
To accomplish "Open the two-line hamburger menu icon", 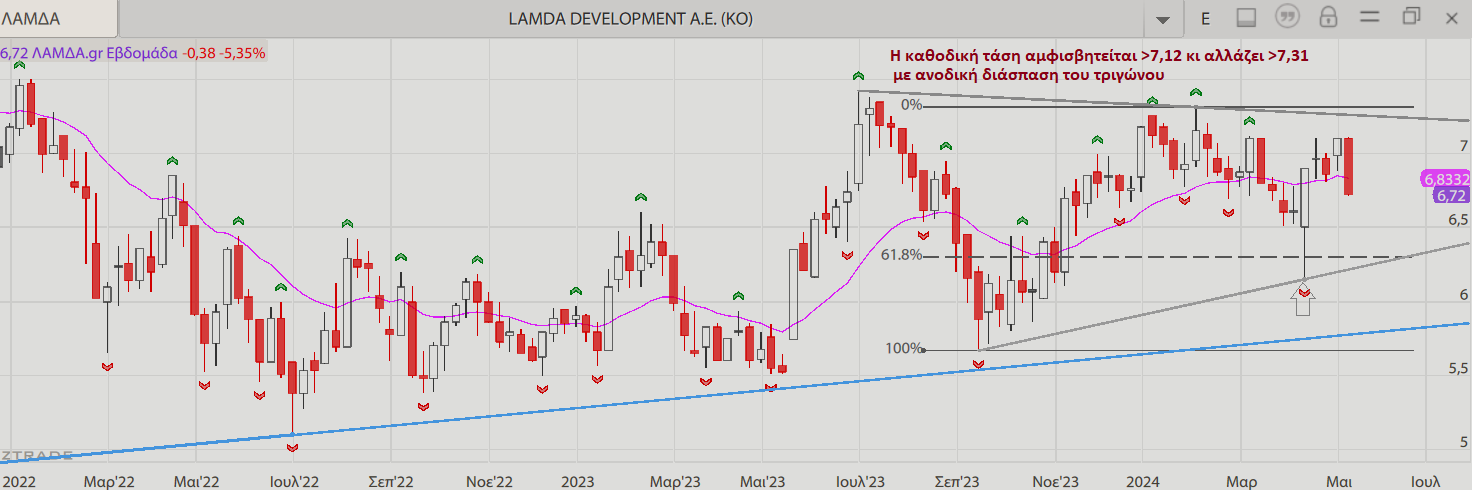I will [1369, 17].
